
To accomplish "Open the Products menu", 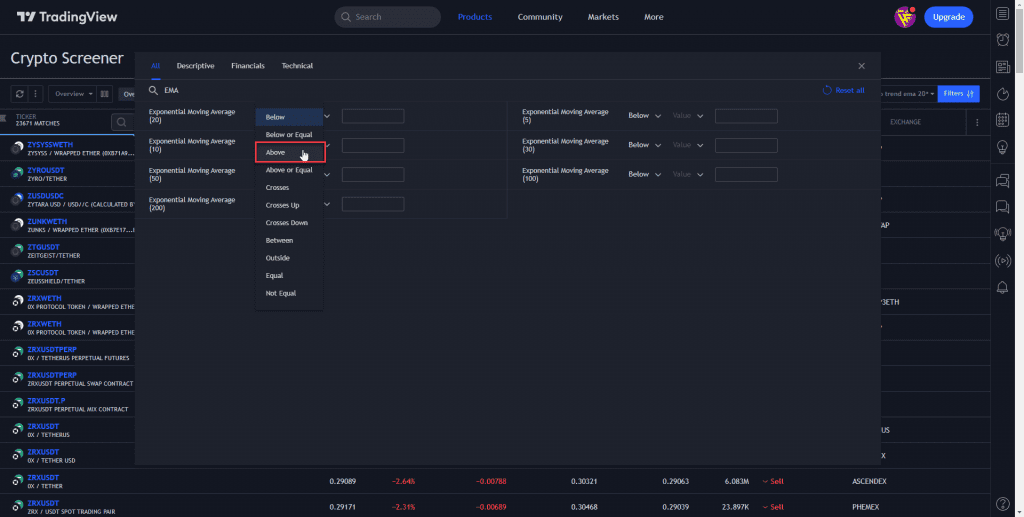I will pyautogui.click(x=475, y=17).
